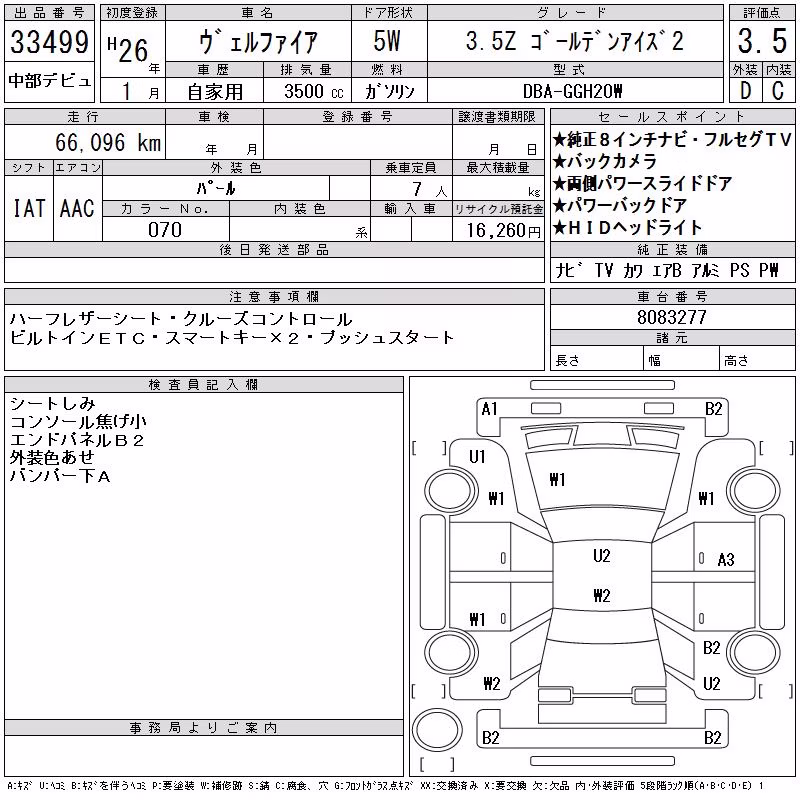Select sales point 両側パワースライドドア
800x800 pixels.
pyautogui.click(x=643, y=183)
